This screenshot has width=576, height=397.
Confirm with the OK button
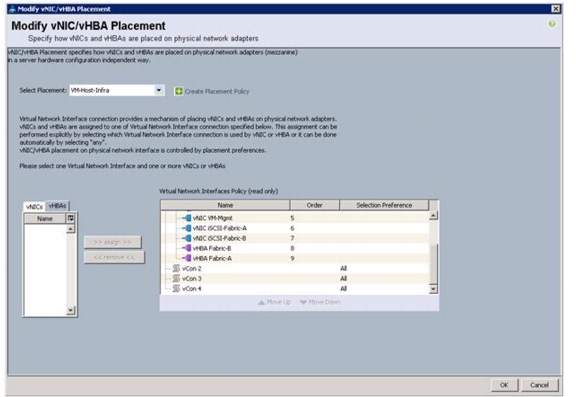pos(504,385)
